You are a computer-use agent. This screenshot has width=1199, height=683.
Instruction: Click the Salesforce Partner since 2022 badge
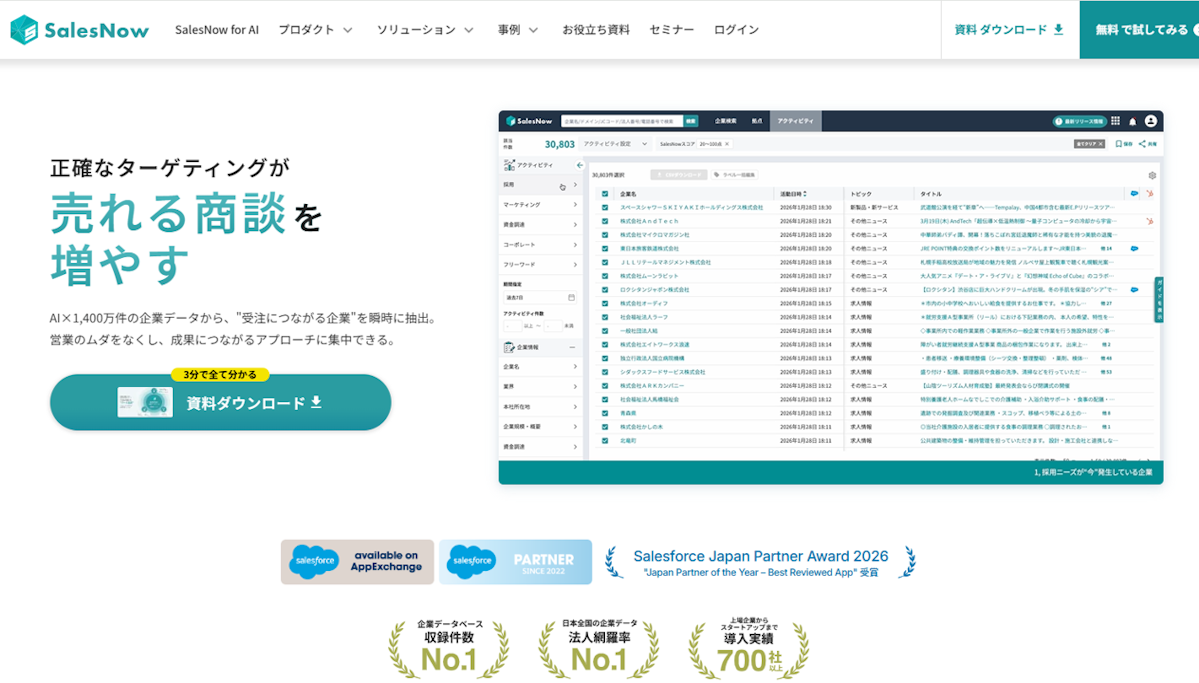515,561
